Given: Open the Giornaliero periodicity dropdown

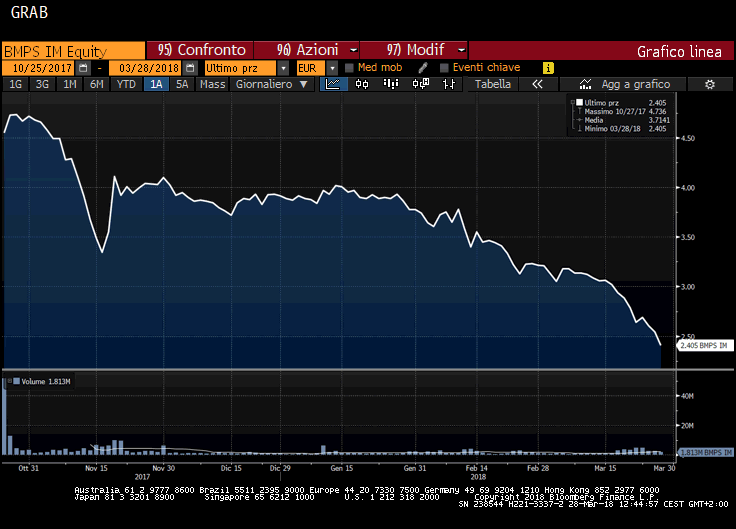Looking at the screenshot, I should (271, 84).
